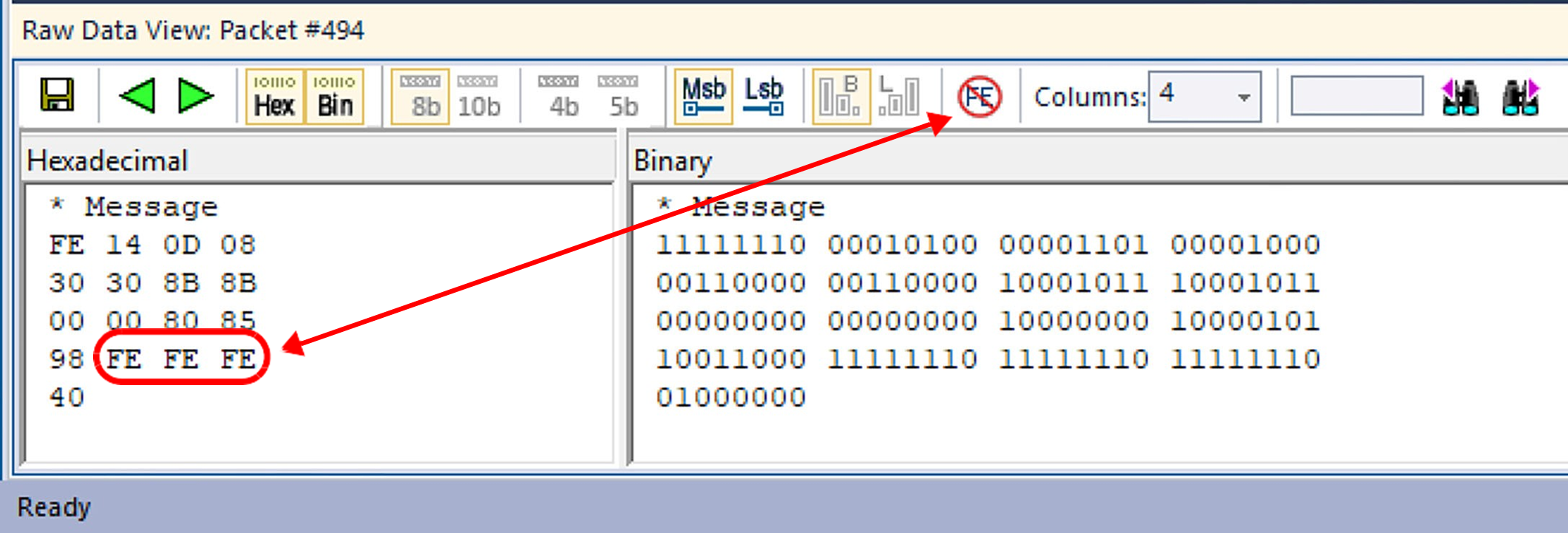Image resolution: width=1568 pixels, height=533 pixels.
Task: Switch to Lsb bit ordering
Action: pyautogui.click(x=763, y=97)
